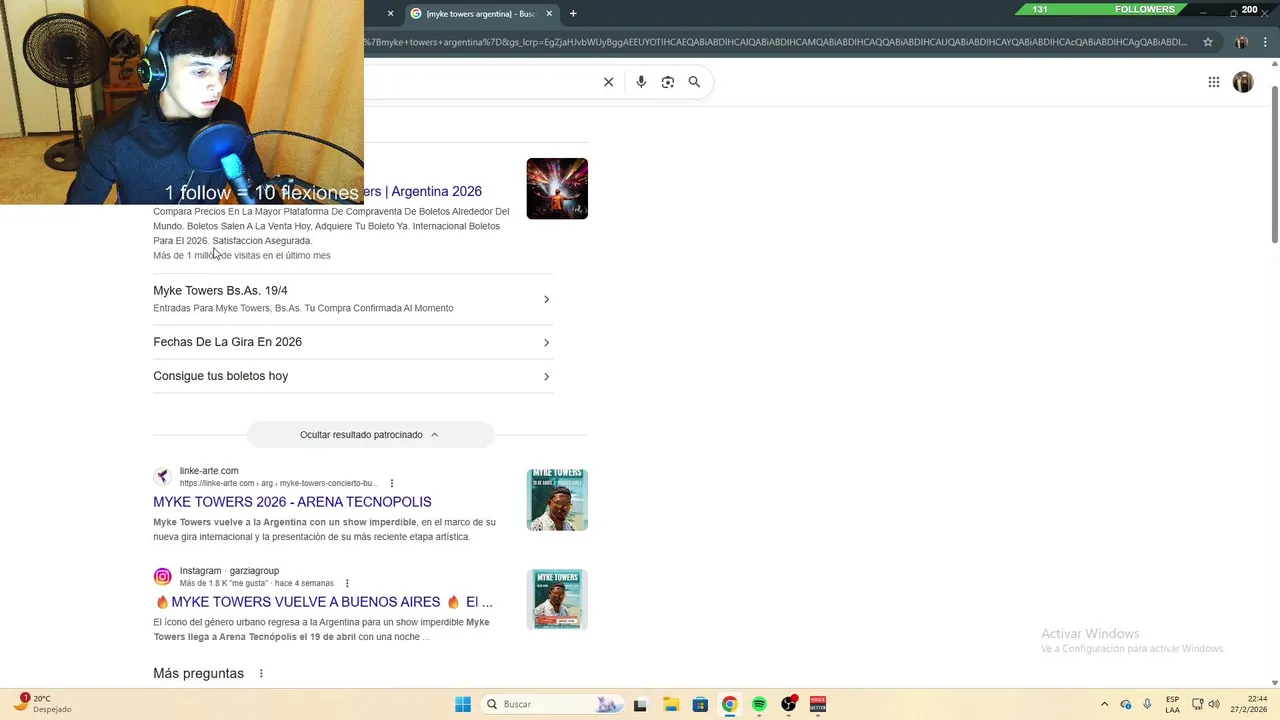Close the myke towers argentina tab
The image size is (1280, 720).
pos(549,13)
